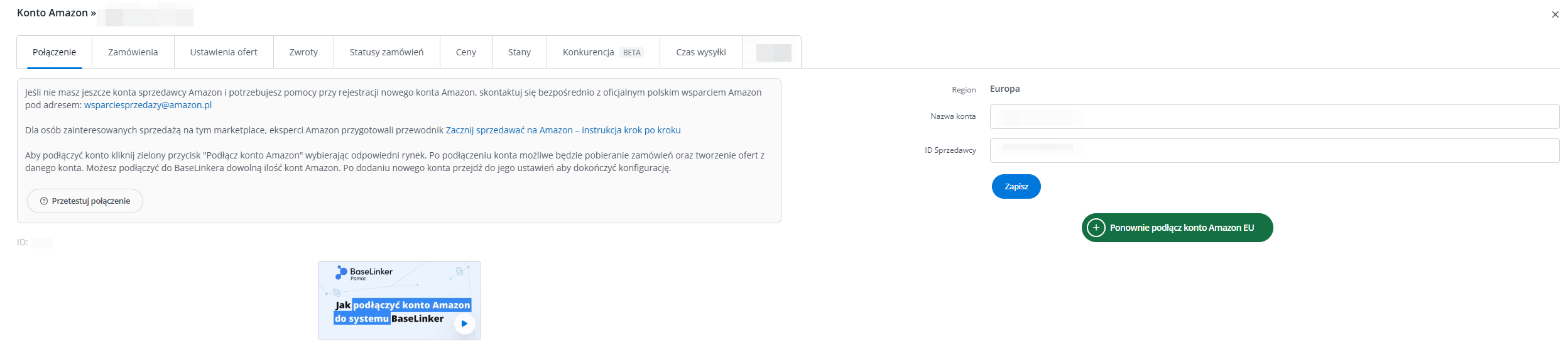Click the wsparciesprzedazy@amazon.pl email link

click(148, 105)
